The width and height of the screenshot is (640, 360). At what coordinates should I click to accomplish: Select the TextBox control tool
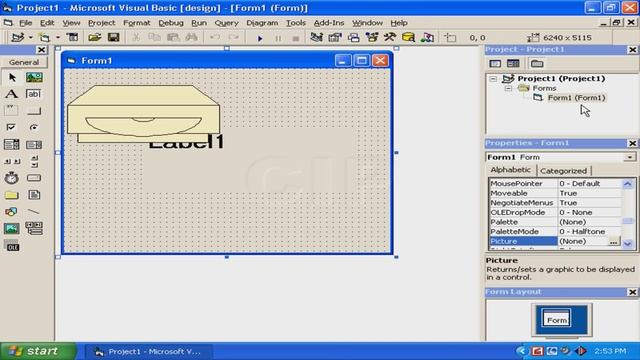34,94
